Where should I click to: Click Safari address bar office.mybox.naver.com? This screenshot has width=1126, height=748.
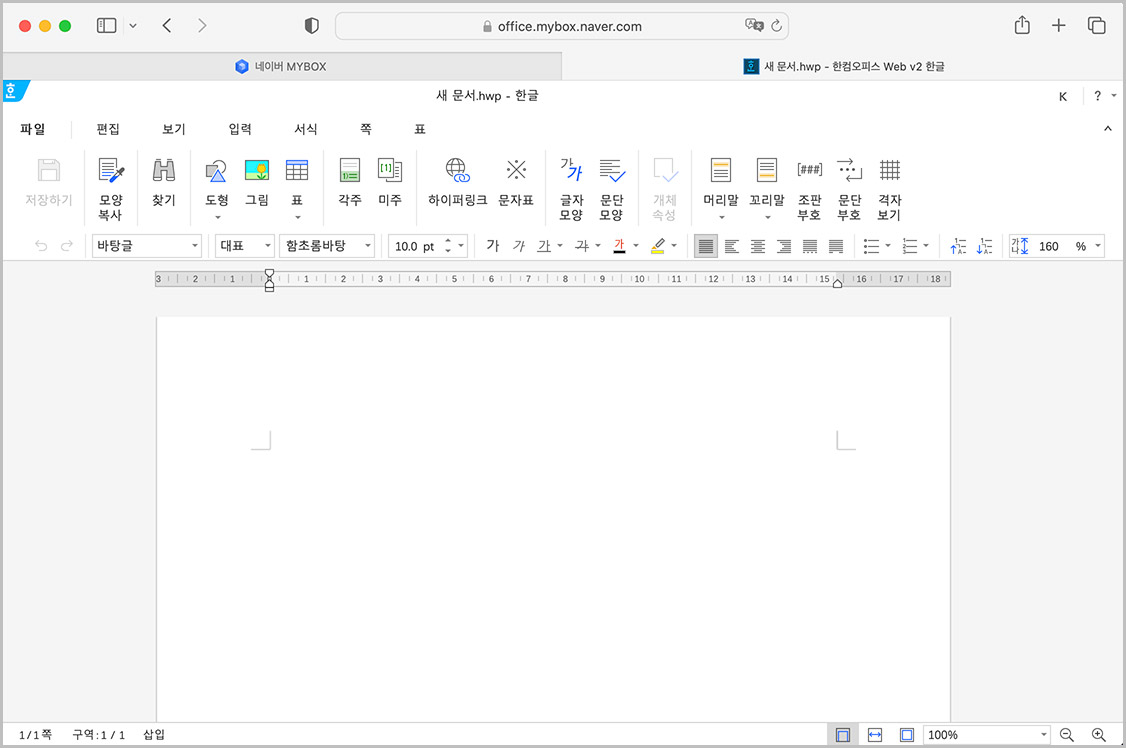pyautogui.click(x=562, y=27)
